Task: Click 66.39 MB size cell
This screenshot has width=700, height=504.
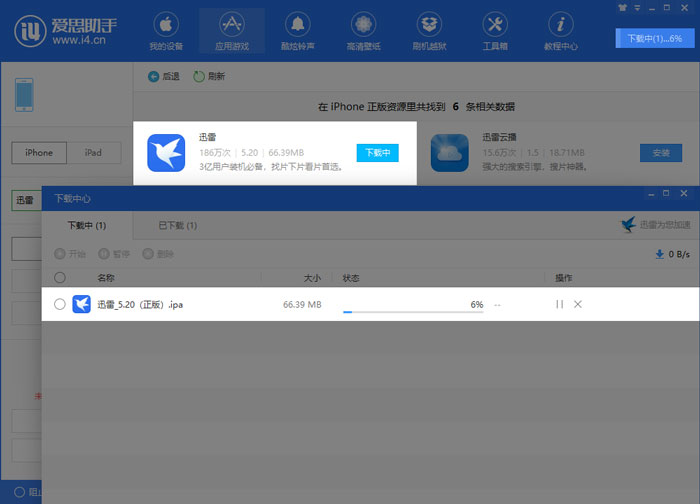Action: pos(302,304)
